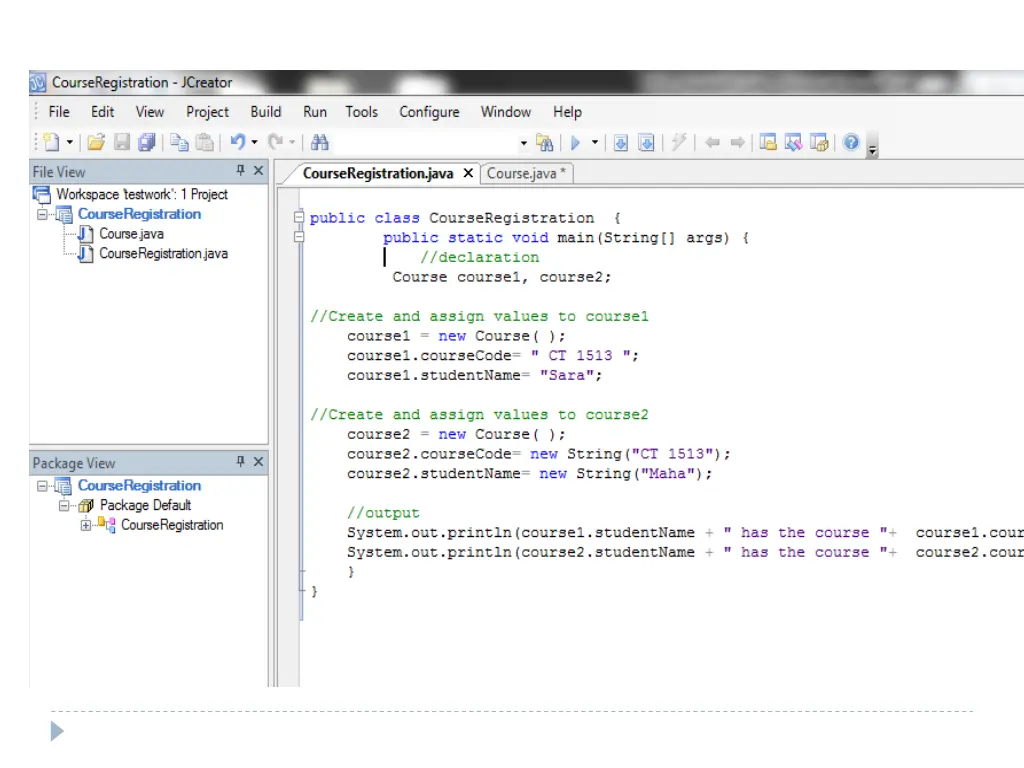Close the CourseRegistration.java tab
The image size is (1024, 768).
[468, 173]
